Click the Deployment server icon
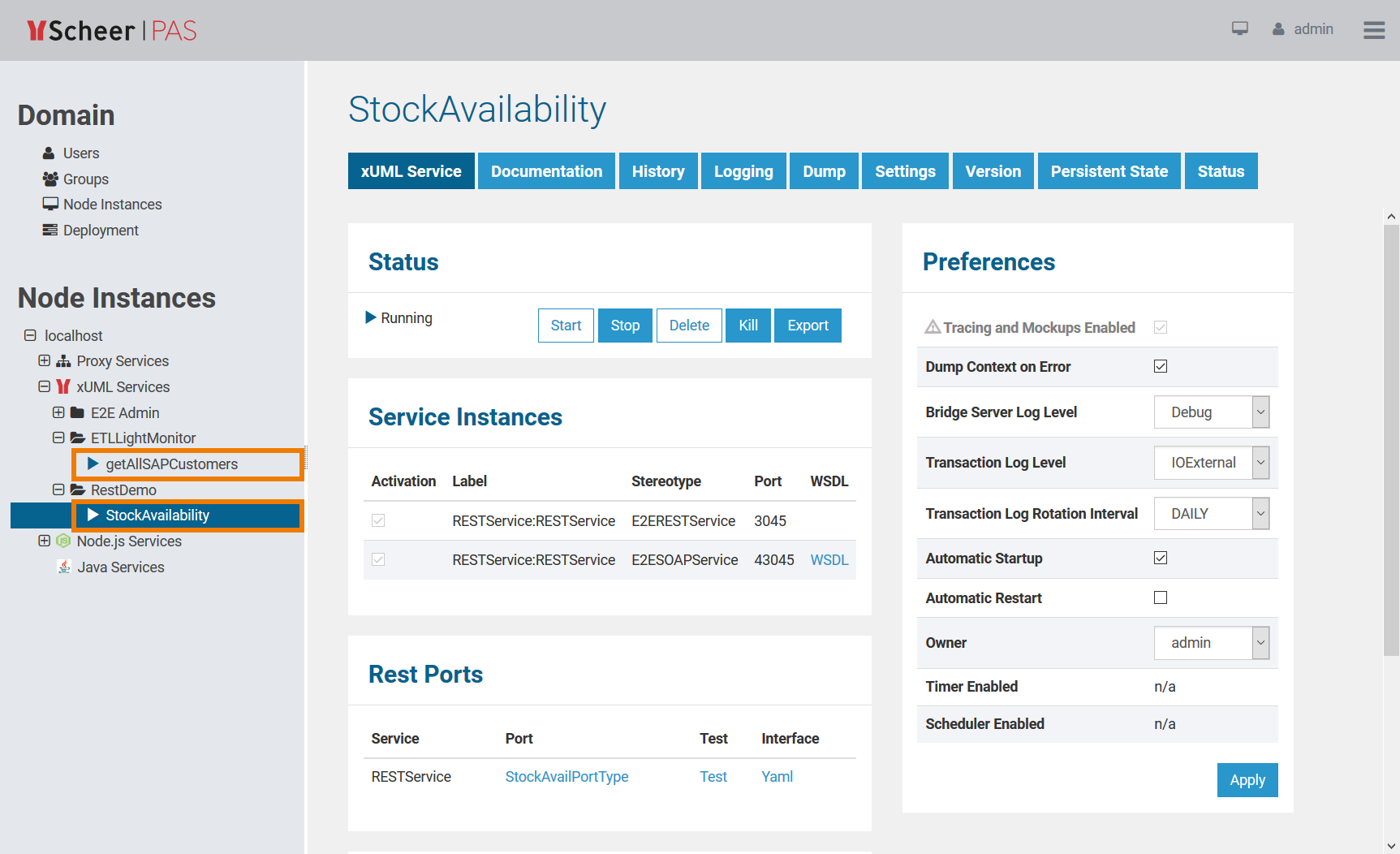Viewport: 1400px width, 854px height. pyautogui.click(x=50, y=231)
